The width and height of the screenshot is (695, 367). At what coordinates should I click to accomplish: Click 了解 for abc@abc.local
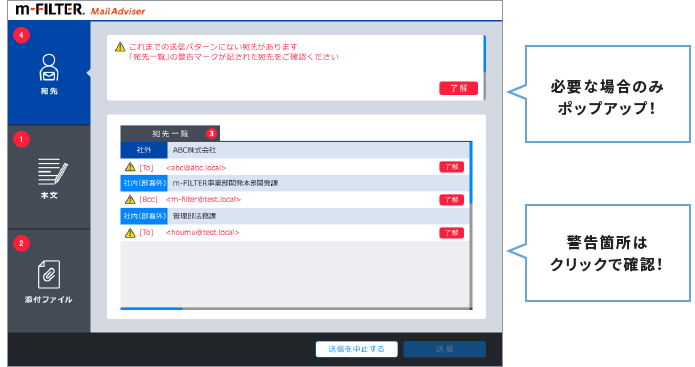[x=451, y=167]
